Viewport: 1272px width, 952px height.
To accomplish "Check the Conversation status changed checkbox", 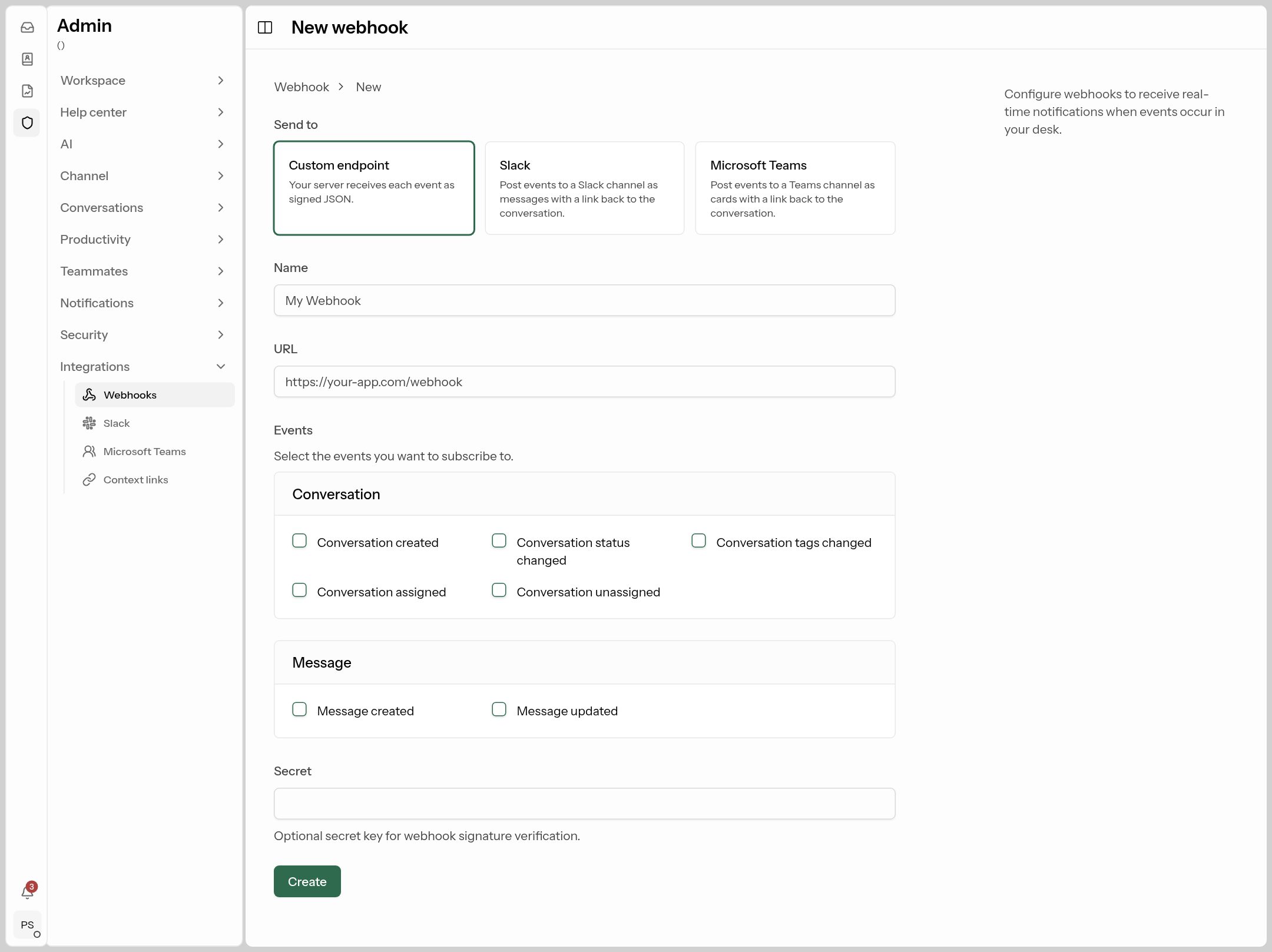I will click(x=499, y=540).
